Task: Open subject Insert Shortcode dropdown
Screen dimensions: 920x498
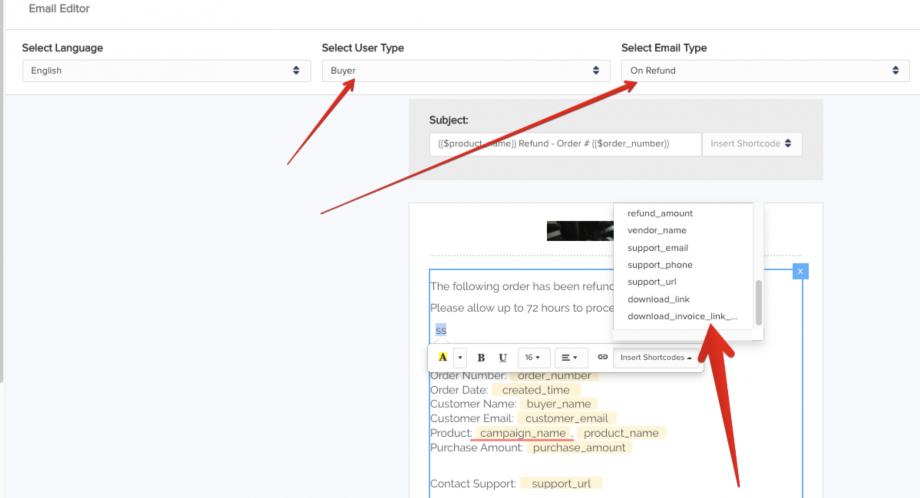Action: point(751,143)
